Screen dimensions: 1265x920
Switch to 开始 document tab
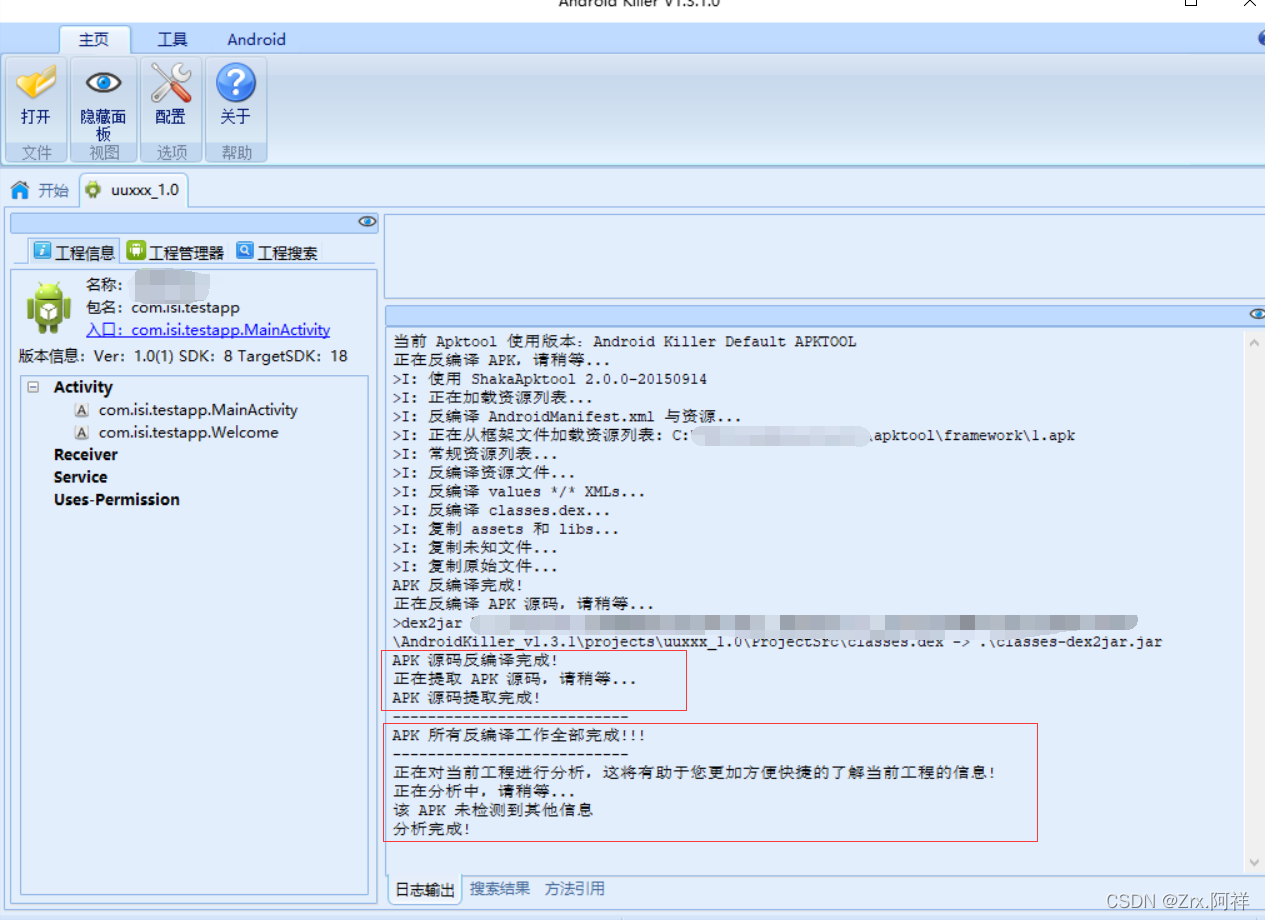pyautogui.click(x=41, y=190)
